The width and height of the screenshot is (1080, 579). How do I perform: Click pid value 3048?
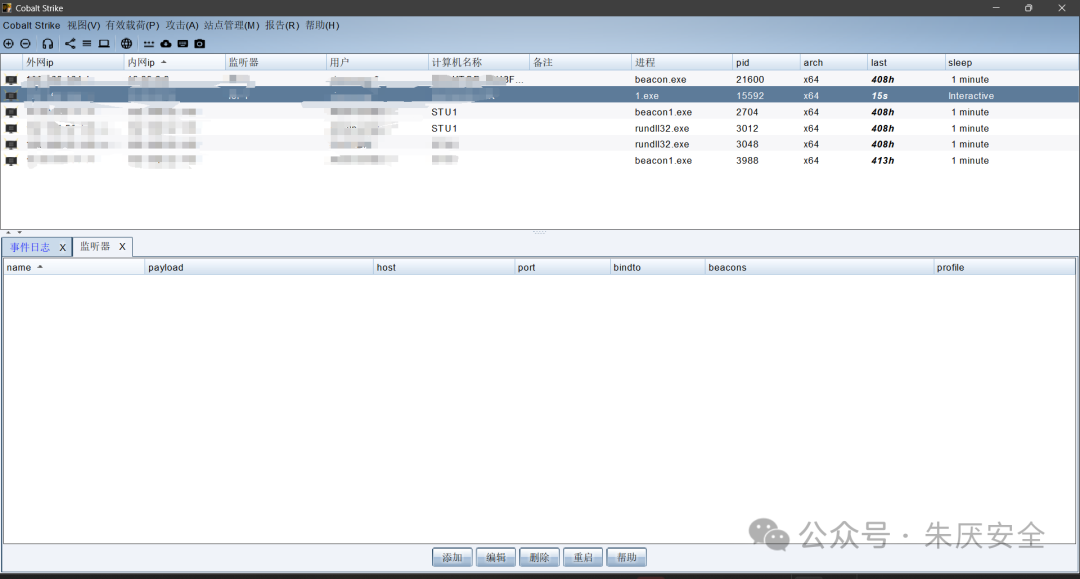point(747,145)
